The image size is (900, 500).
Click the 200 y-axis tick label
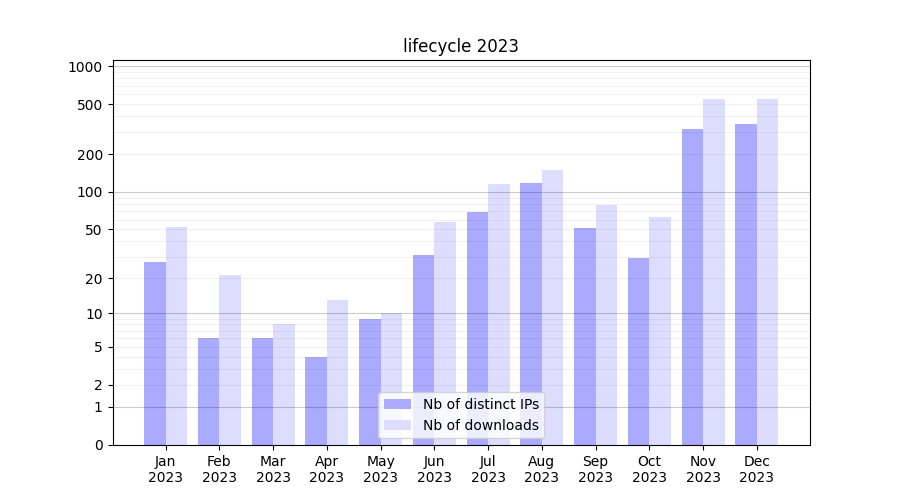tap(90, 155)
